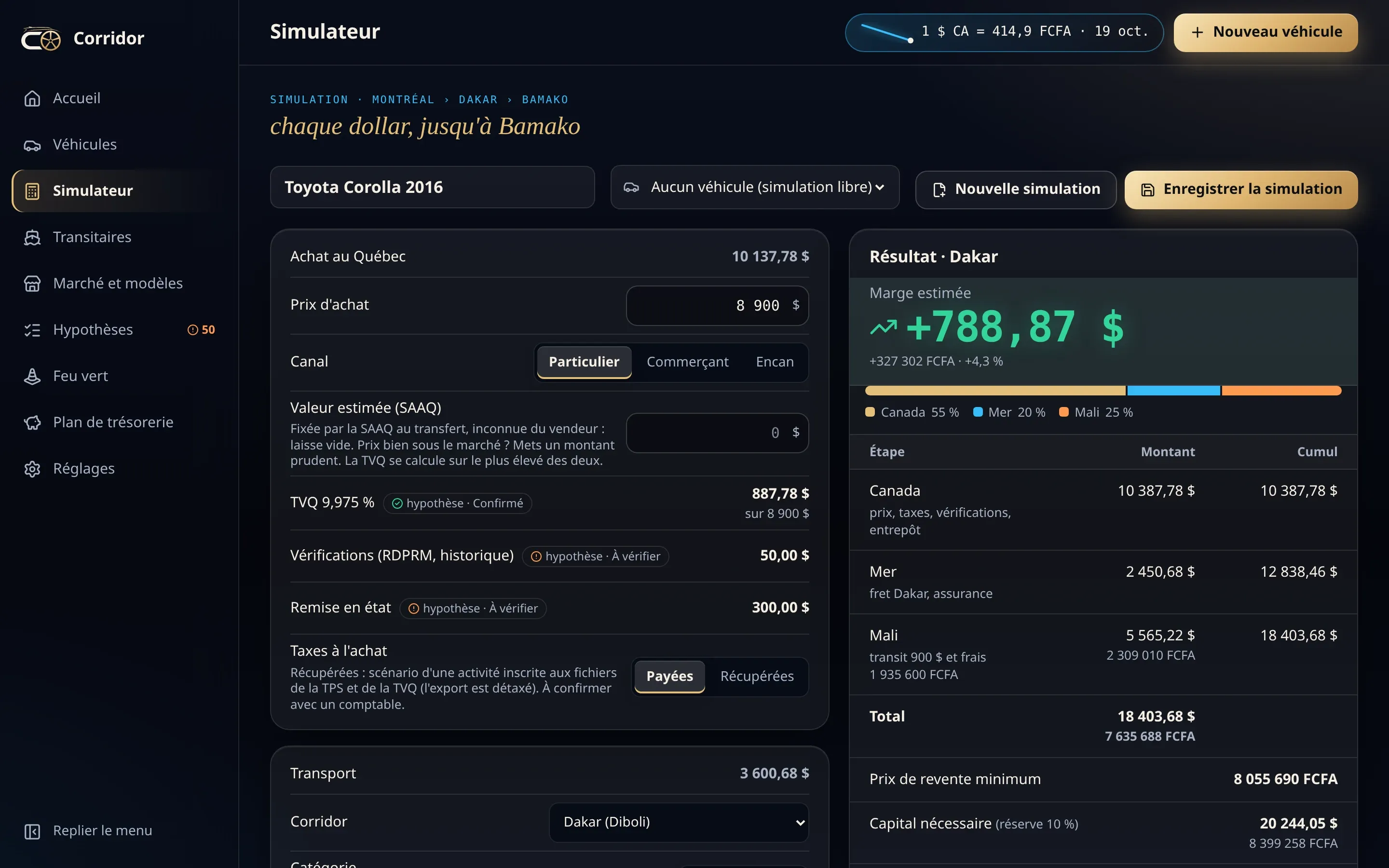Click the Feu vert cone icon

(x=32, y=377)
